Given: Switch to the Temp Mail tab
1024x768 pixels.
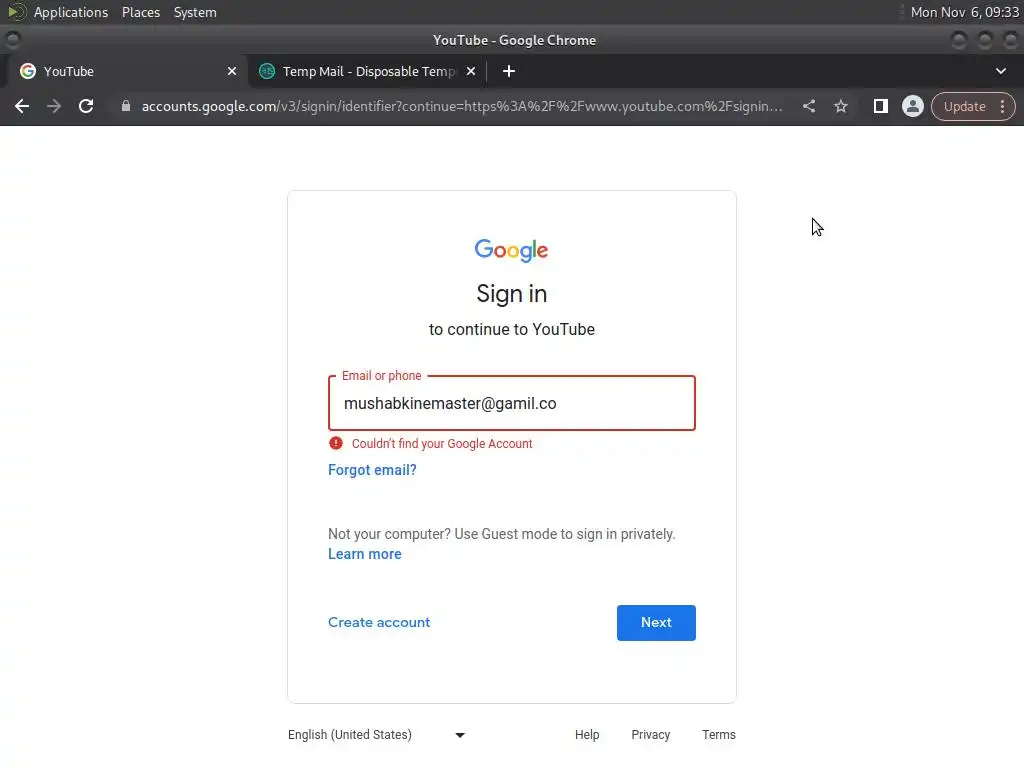Looking at the screenshot, I should click(x=368, y=71).
